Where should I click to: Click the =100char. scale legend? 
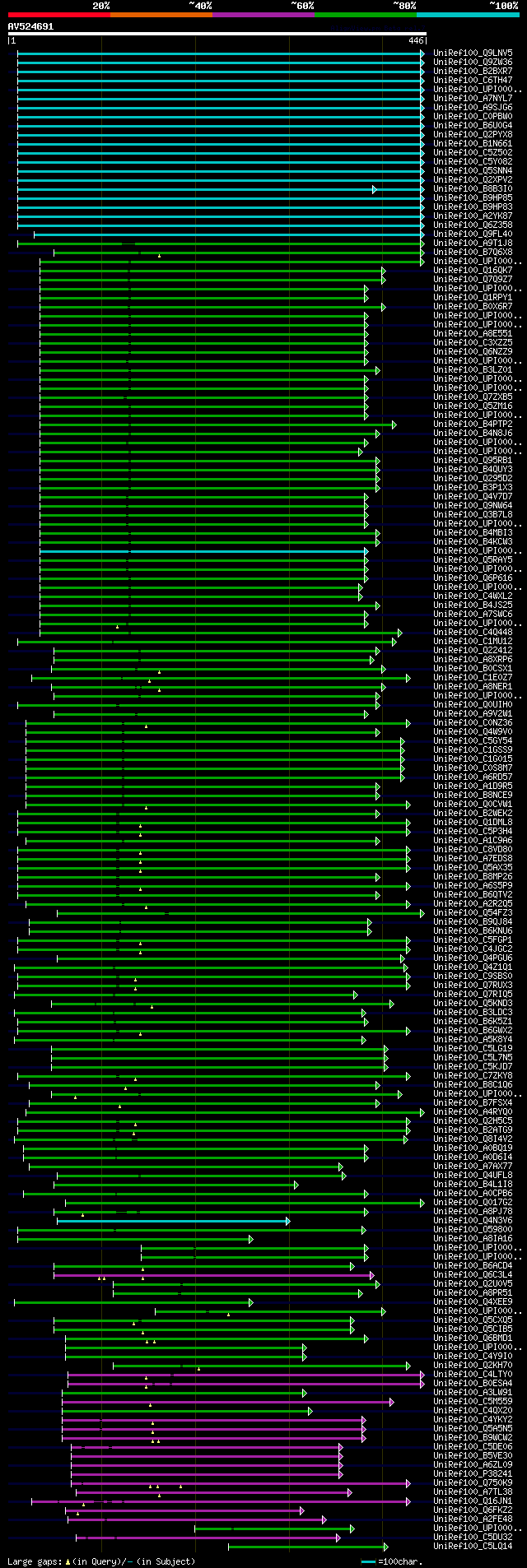(x=393, y=1561)
